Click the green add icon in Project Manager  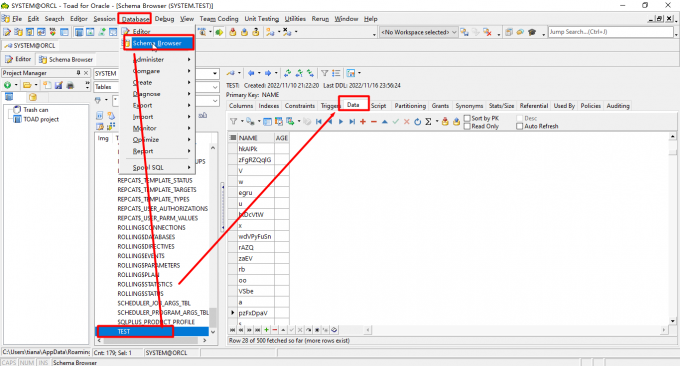tap(7, 85)
